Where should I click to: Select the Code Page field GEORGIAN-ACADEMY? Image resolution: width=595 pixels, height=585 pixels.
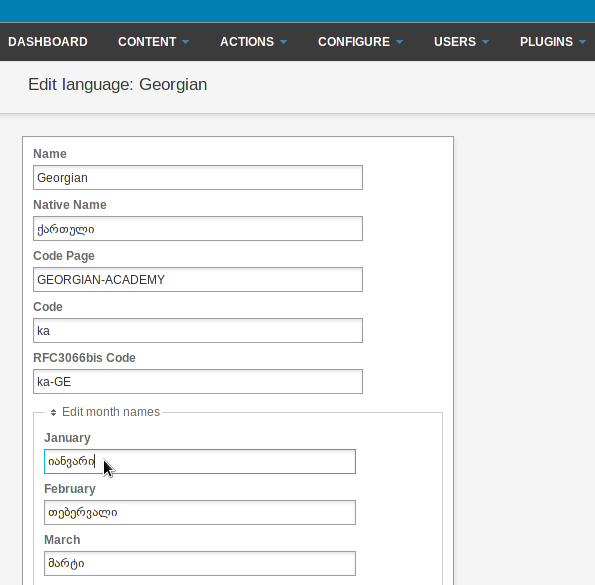(198, 280)
